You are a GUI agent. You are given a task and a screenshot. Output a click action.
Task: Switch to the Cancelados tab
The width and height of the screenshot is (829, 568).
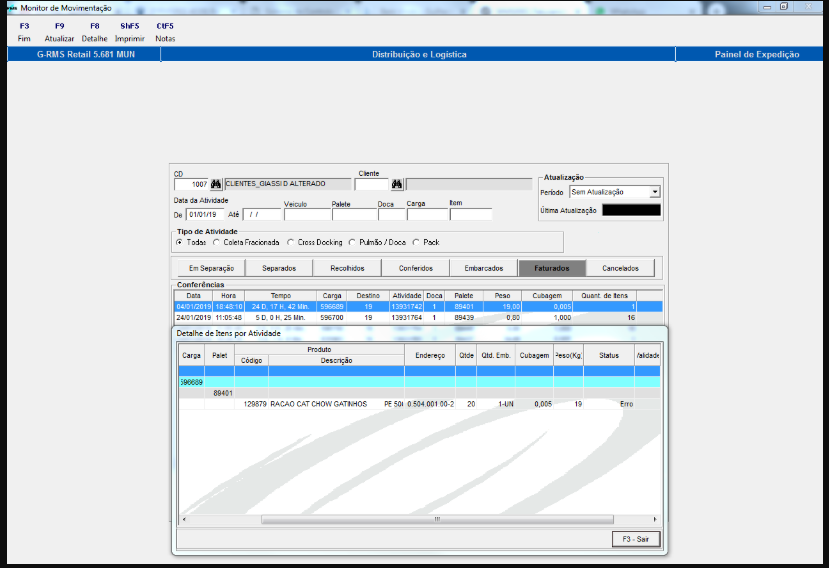(620, 268)
